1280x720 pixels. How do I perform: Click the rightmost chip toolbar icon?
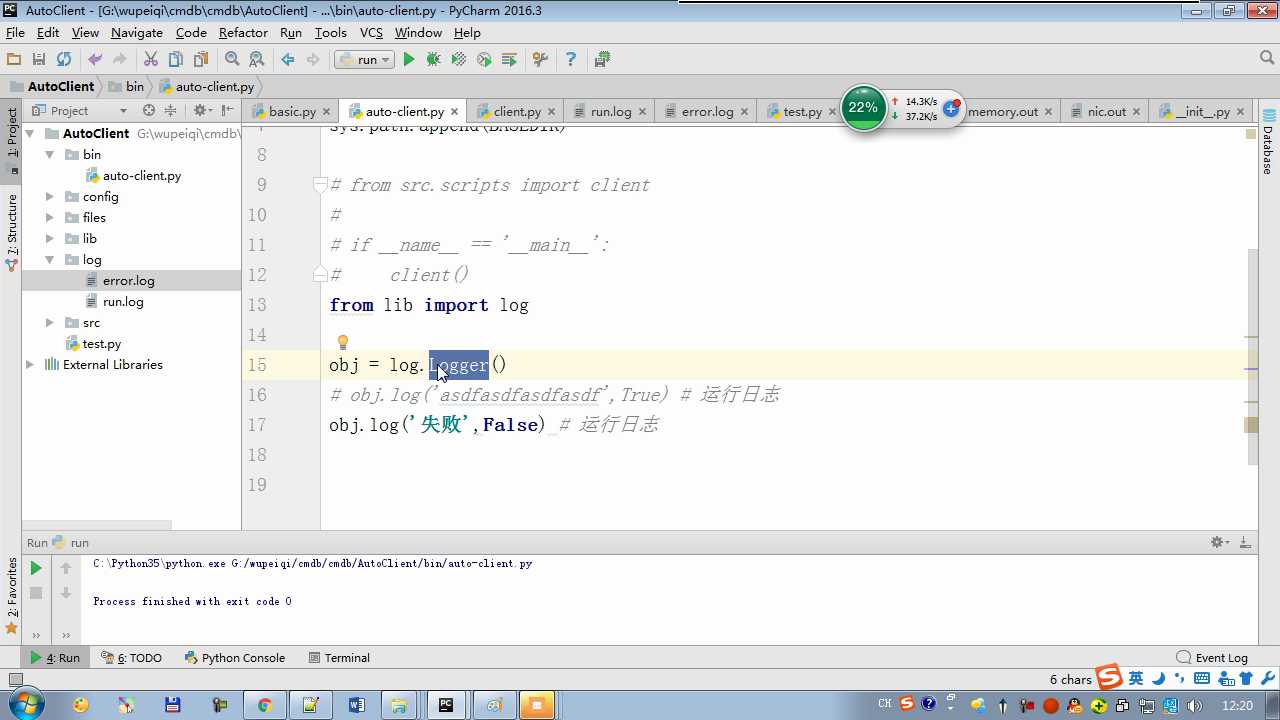602,60
